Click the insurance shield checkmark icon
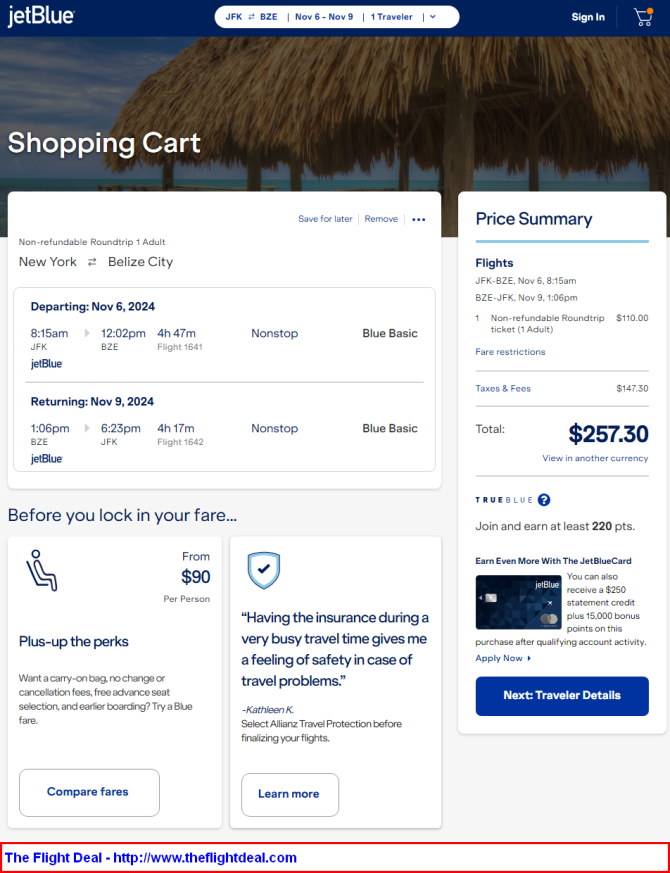 coord(264,570)
